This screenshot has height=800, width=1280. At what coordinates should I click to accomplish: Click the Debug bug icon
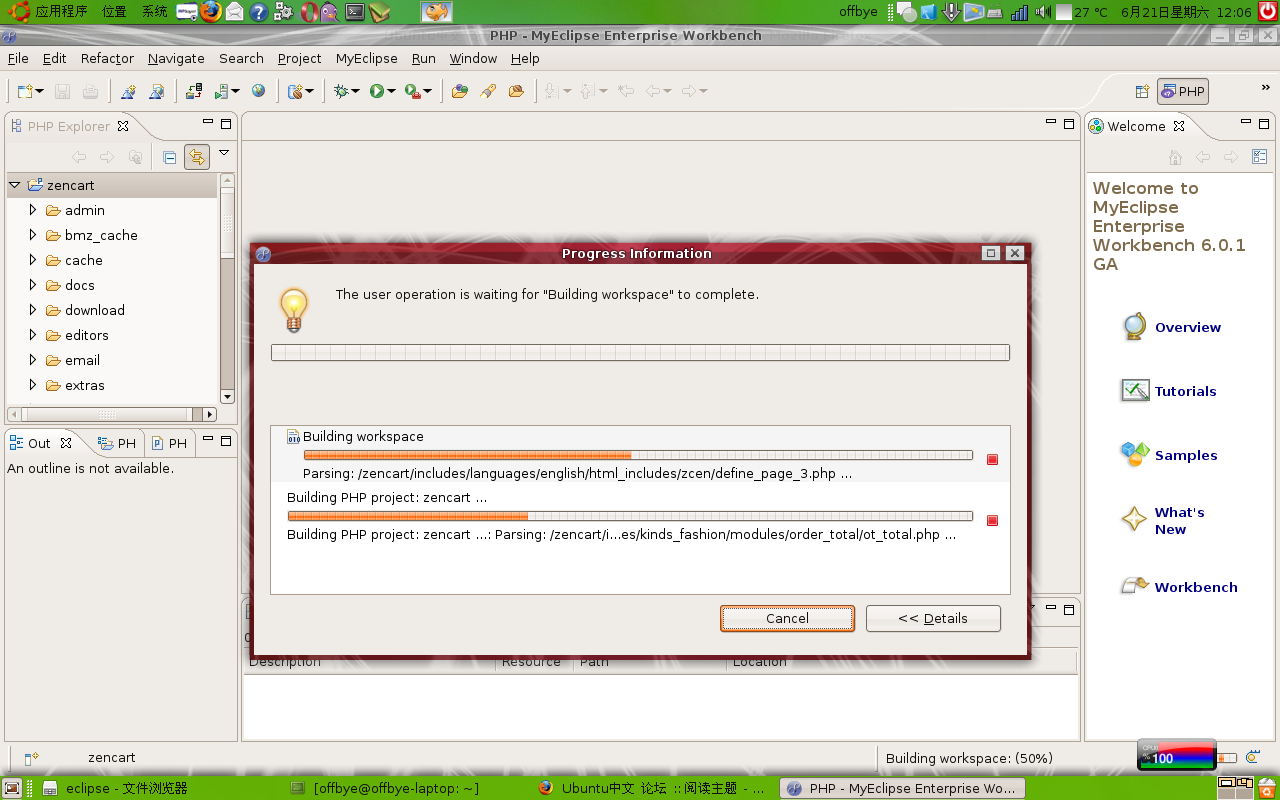[x=342, y=91]
